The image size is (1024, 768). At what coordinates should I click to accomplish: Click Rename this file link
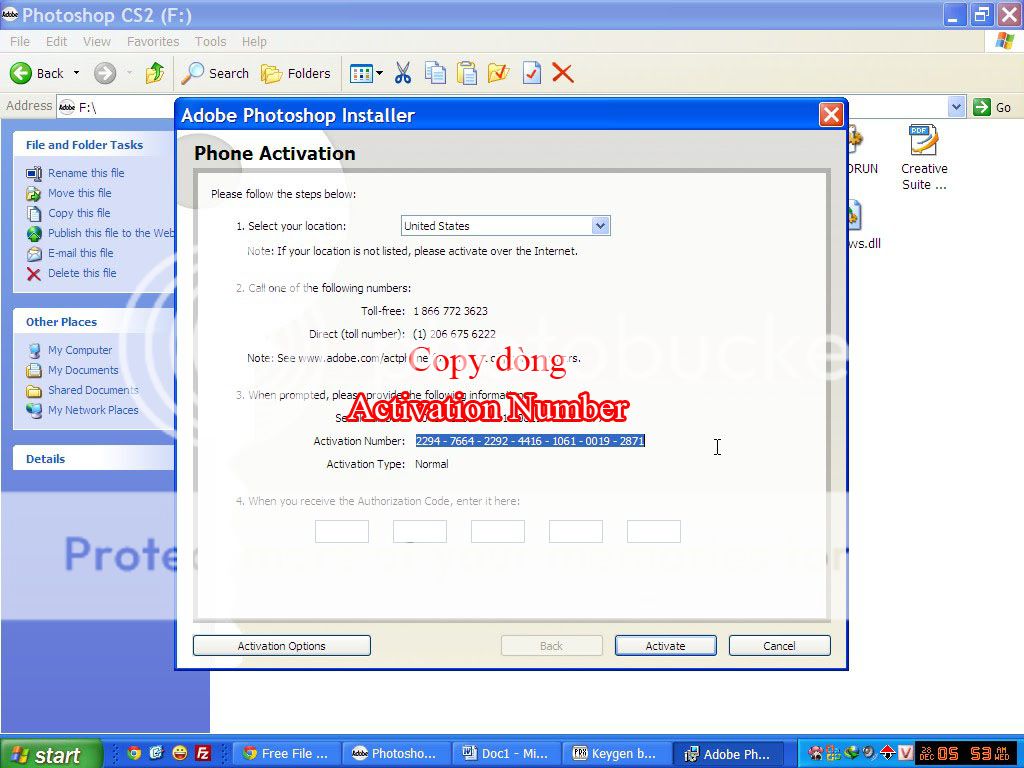(86, 173)
